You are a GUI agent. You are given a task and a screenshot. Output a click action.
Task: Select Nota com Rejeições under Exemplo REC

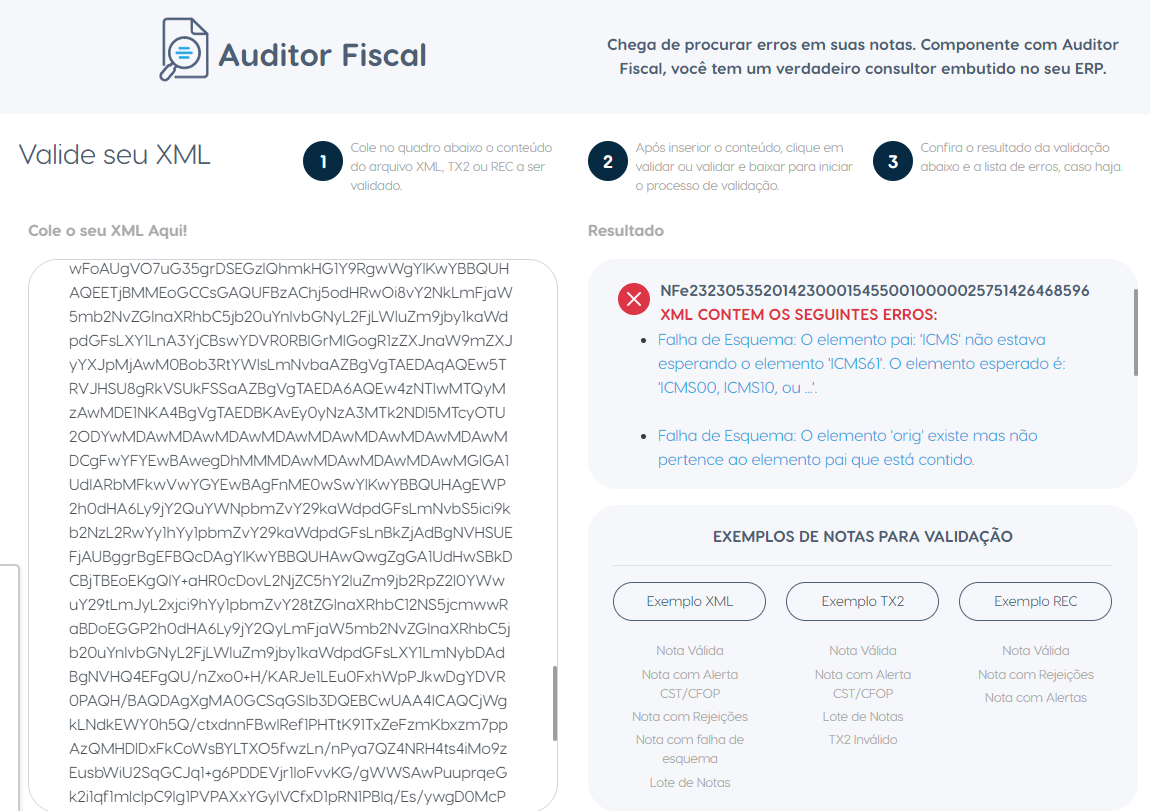tap(1036, 674)
